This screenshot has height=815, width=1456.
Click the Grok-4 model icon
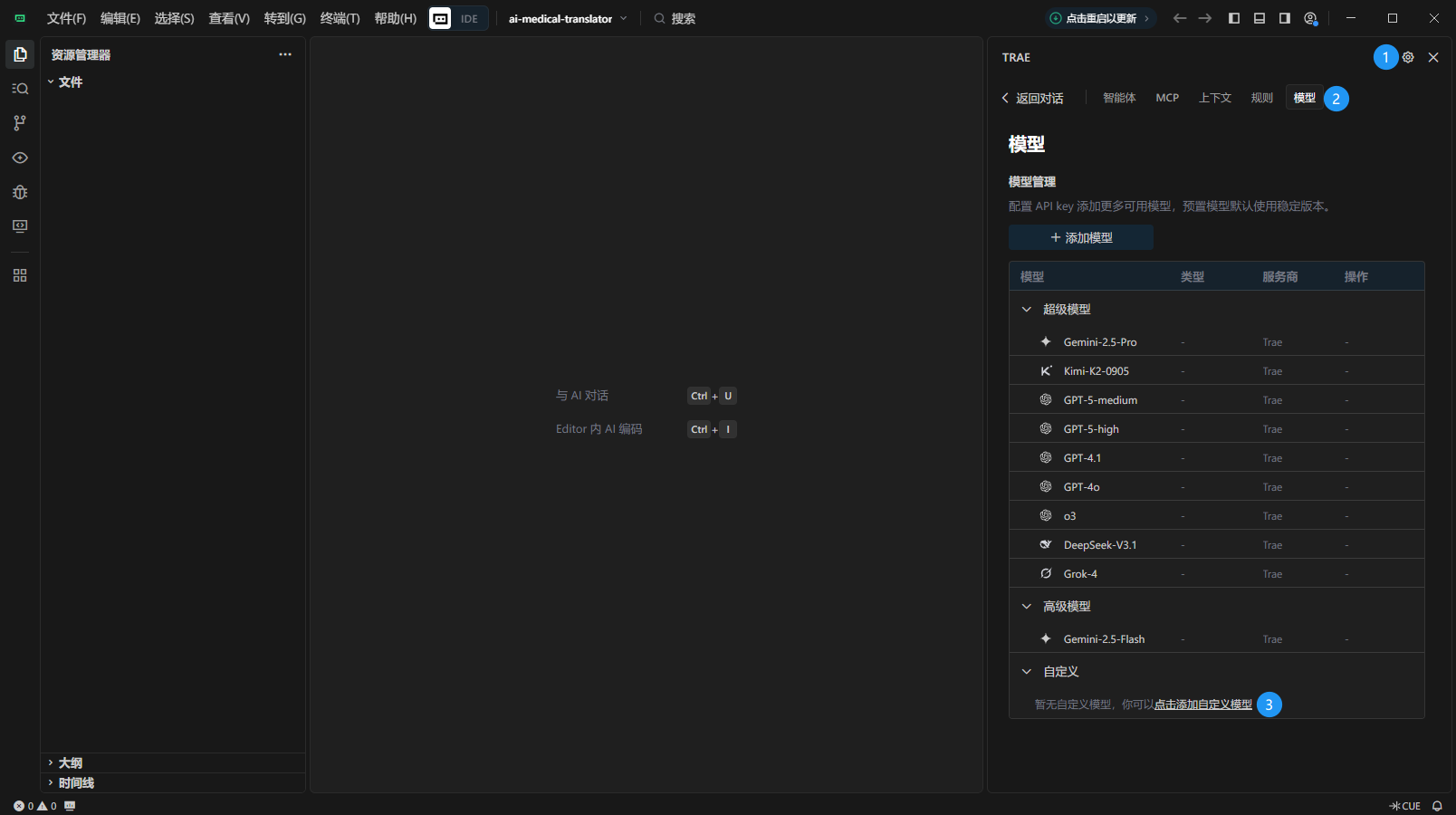tap(1046, 573)
